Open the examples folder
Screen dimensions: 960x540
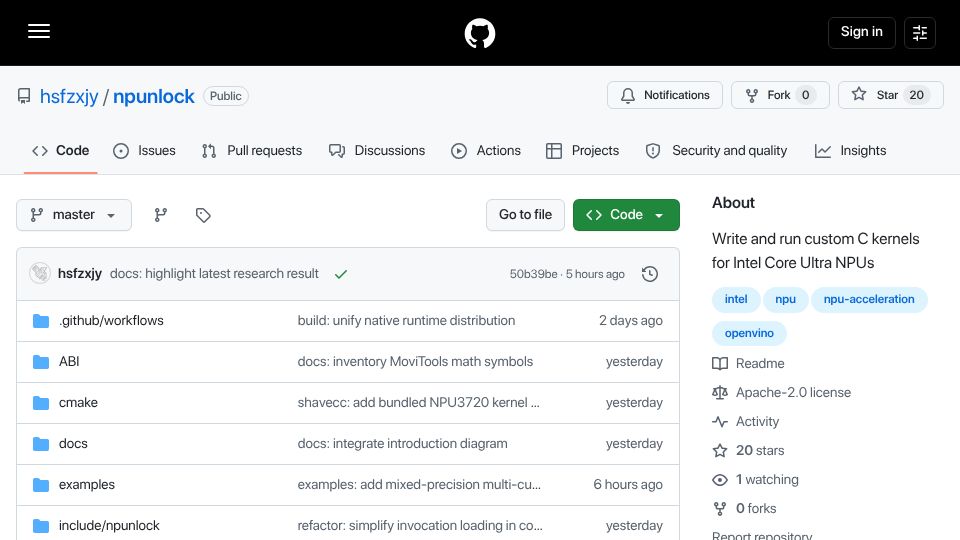pos(87,485)
